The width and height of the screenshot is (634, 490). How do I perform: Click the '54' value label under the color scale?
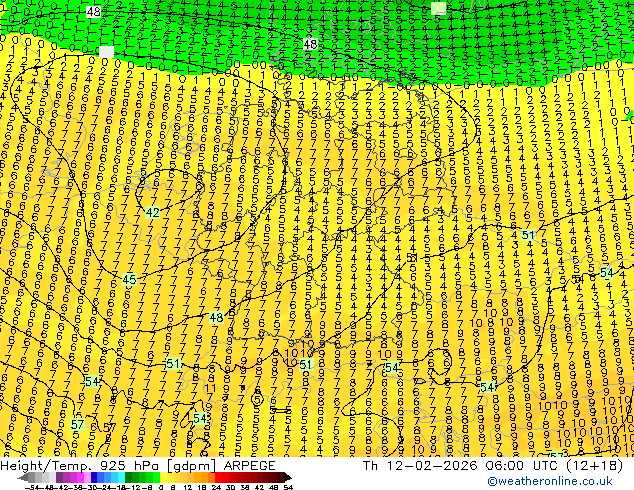tap(290, 488)
